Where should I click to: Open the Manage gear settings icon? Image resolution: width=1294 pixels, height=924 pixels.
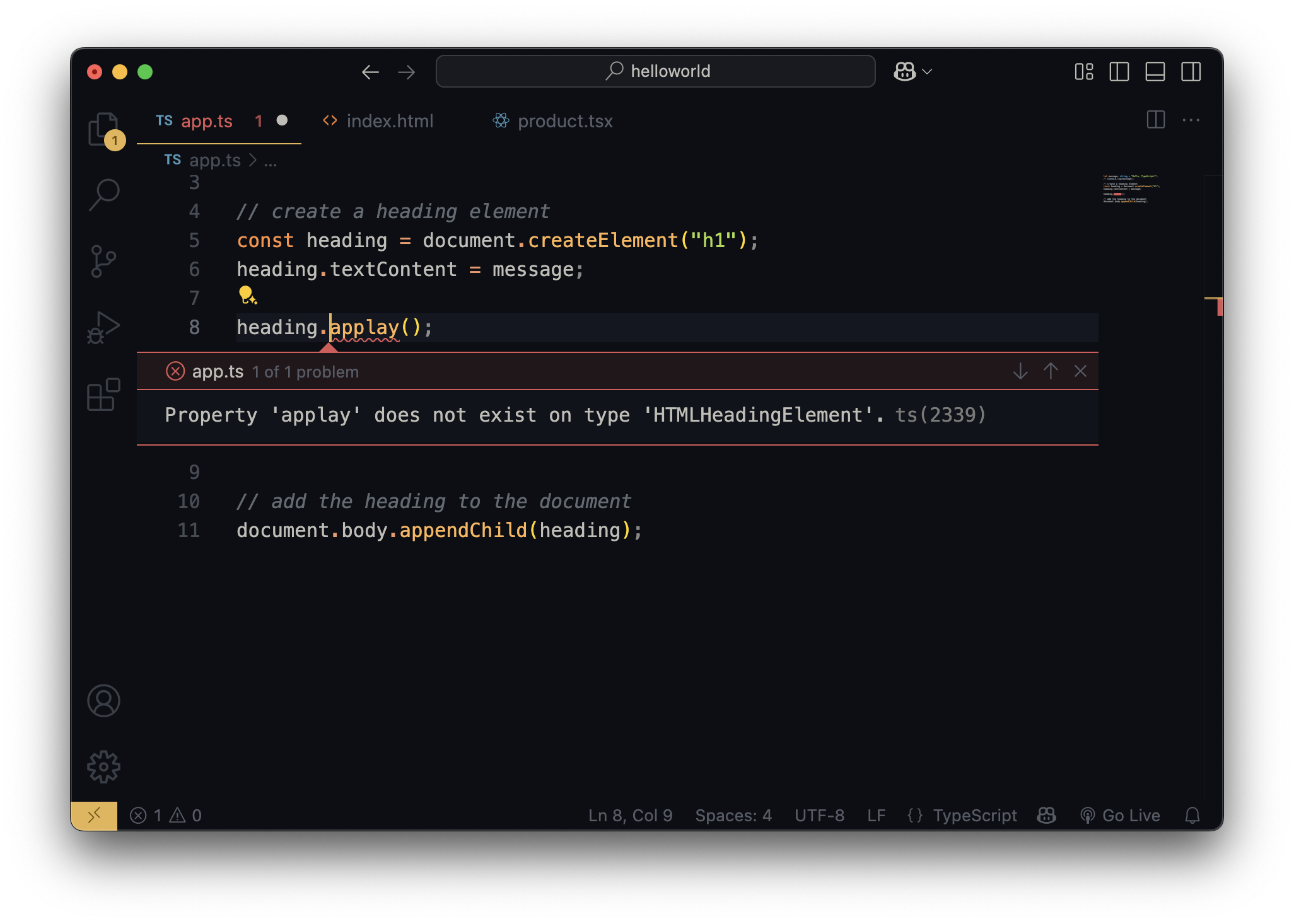[x=103, y=766]
